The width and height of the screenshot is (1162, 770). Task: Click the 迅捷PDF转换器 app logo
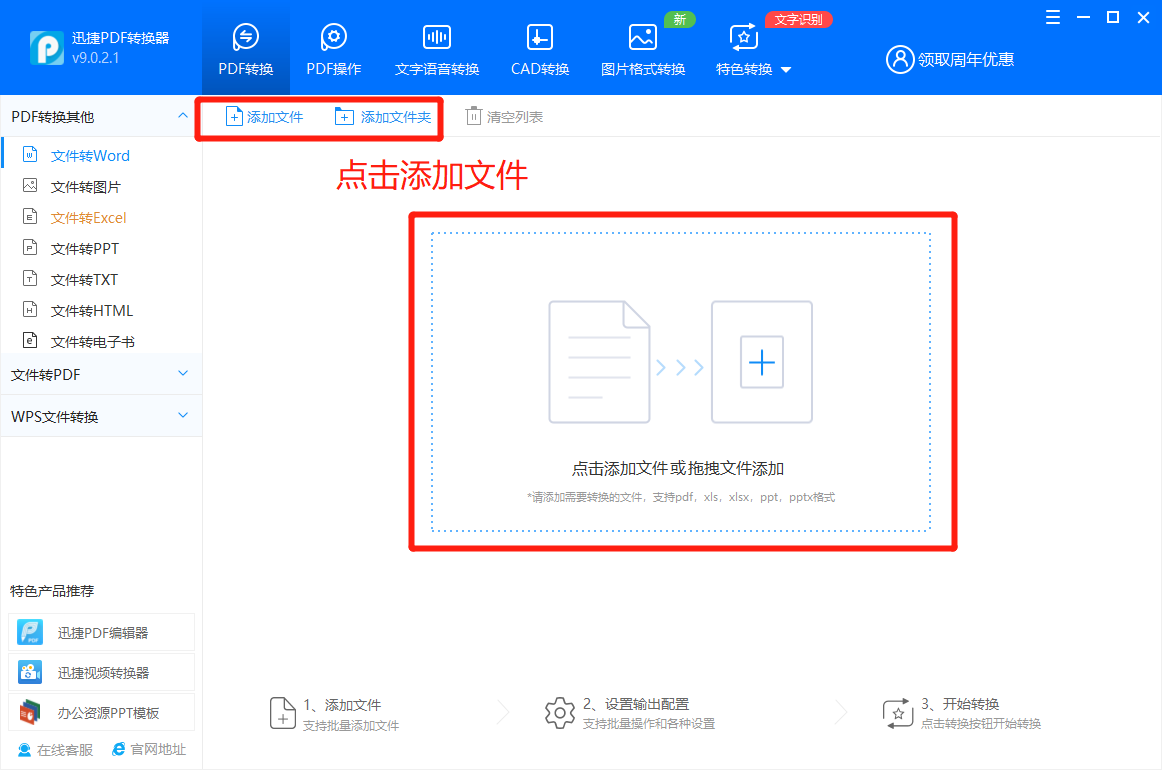pos(46,47)
